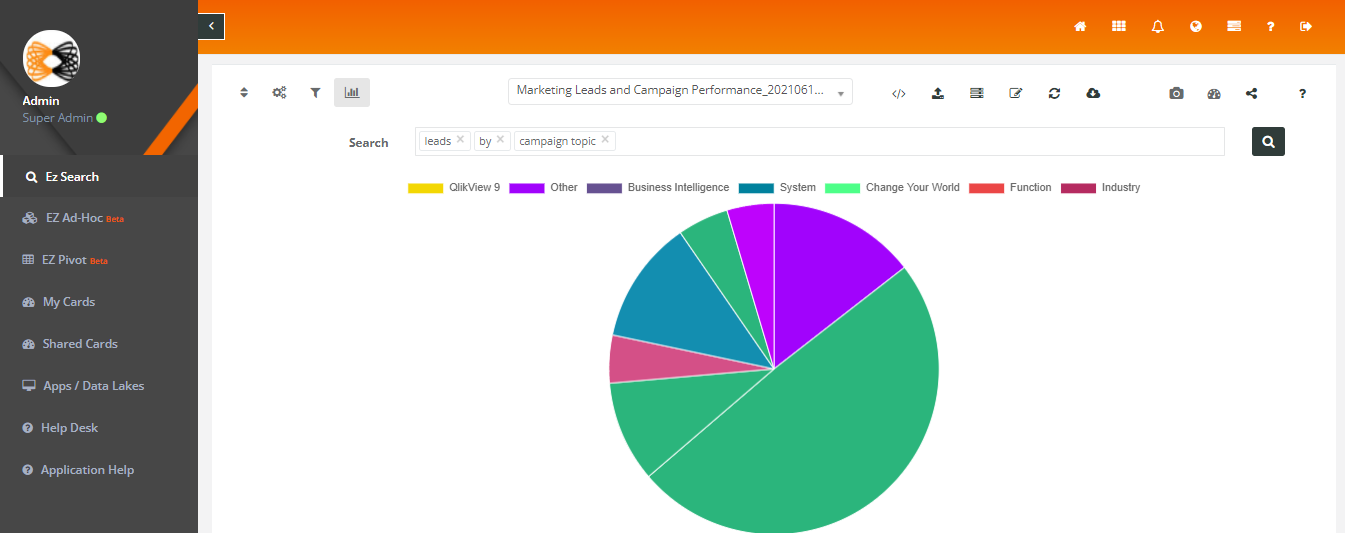Image resolution: width=1345 pixels, height=533 pixels.
Task: Toggle the Industry legend entry
Action: click(x=1100, y=188)
